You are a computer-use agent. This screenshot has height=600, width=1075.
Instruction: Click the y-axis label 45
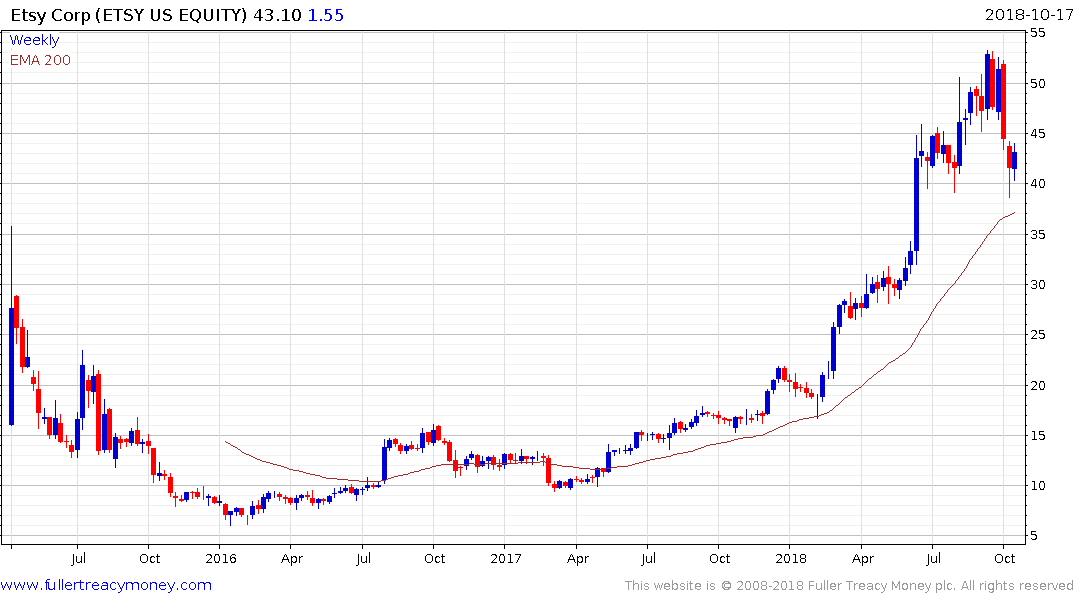(x=1037, y=134)
